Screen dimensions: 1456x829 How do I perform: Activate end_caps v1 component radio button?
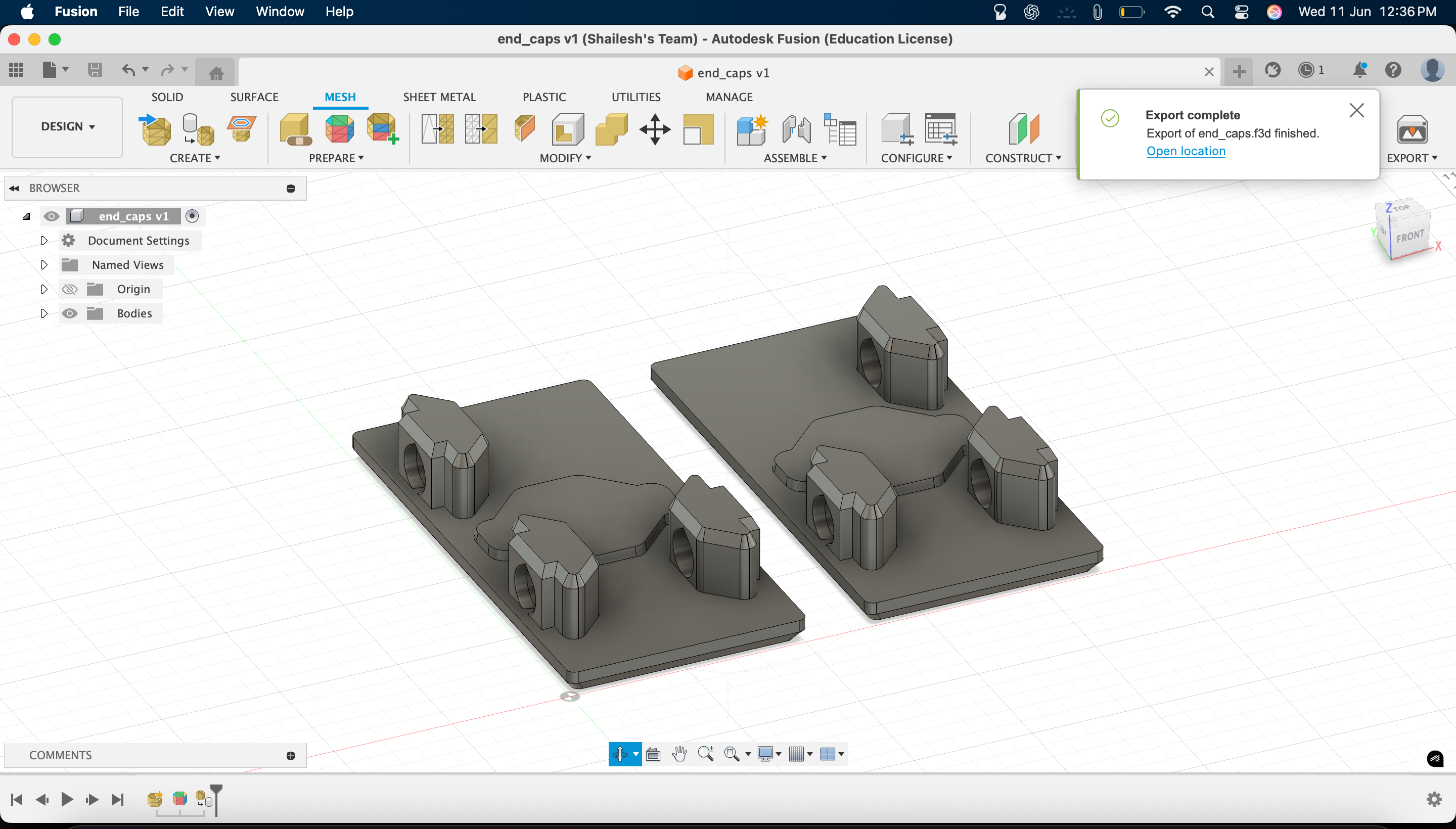pyautogui.click(x=193, y=216)
